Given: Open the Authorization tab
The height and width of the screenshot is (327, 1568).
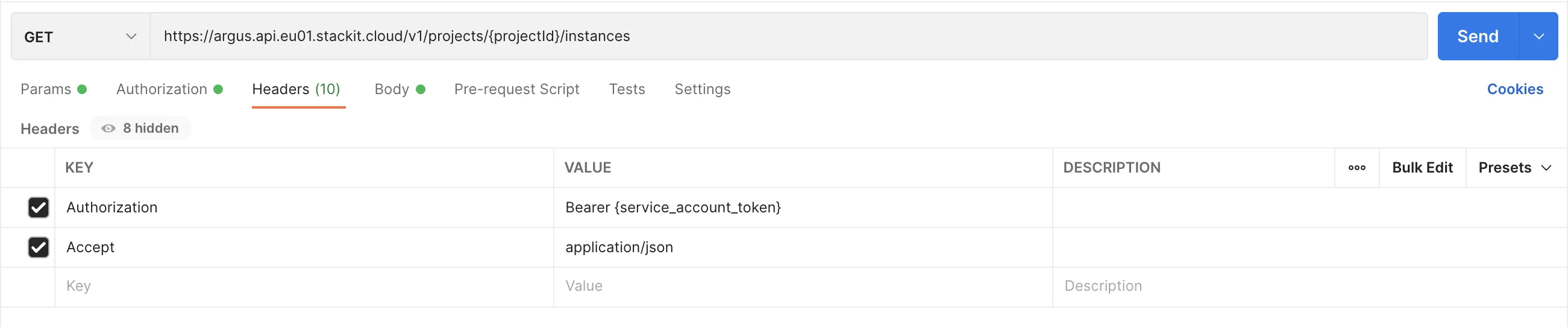Looking at the screenshot, I should point(162,89).
